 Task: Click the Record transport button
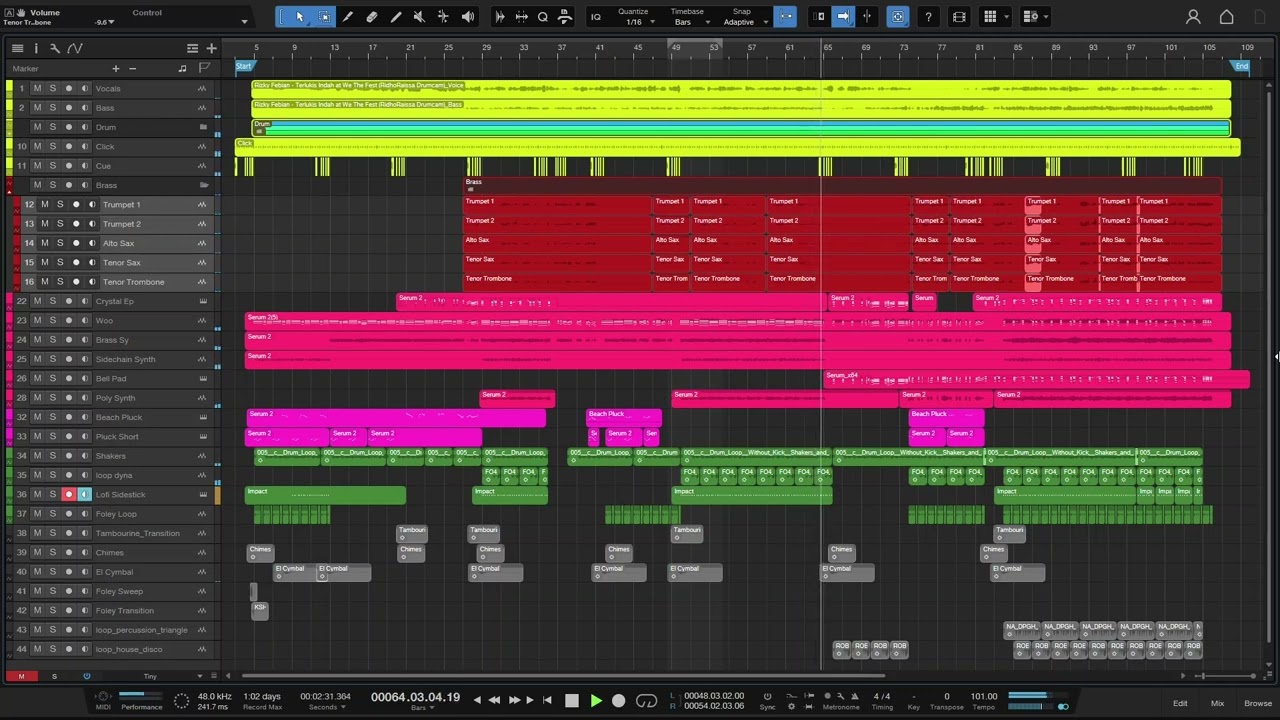(x=618, y=701)
